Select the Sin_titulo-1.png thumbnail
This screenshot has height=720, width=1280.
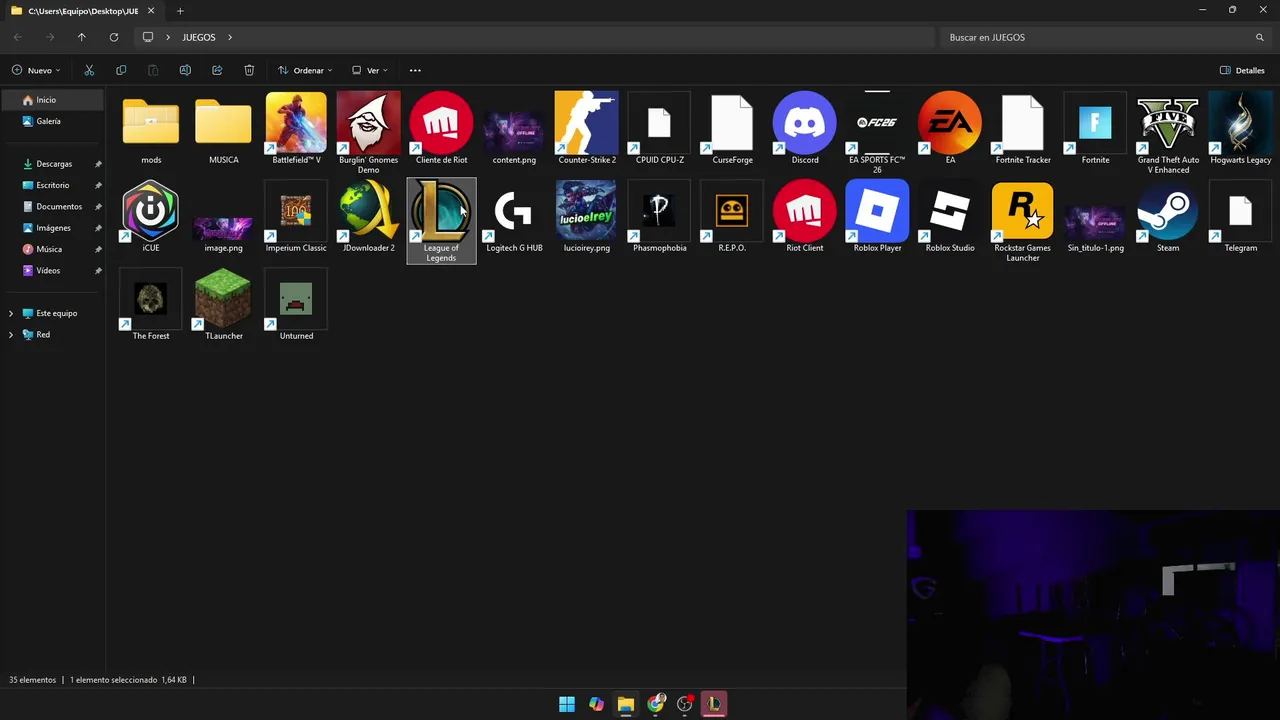[x=1095, y=222]
